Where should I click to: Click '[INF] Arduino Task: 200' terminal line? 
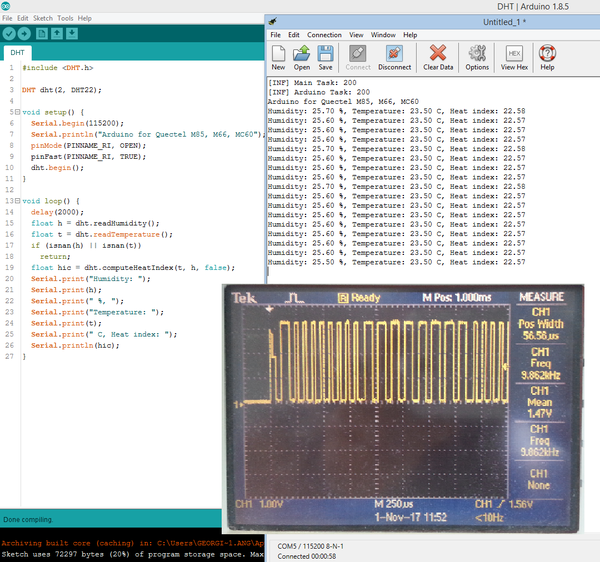pyautogui.click(x=319, y=92)
